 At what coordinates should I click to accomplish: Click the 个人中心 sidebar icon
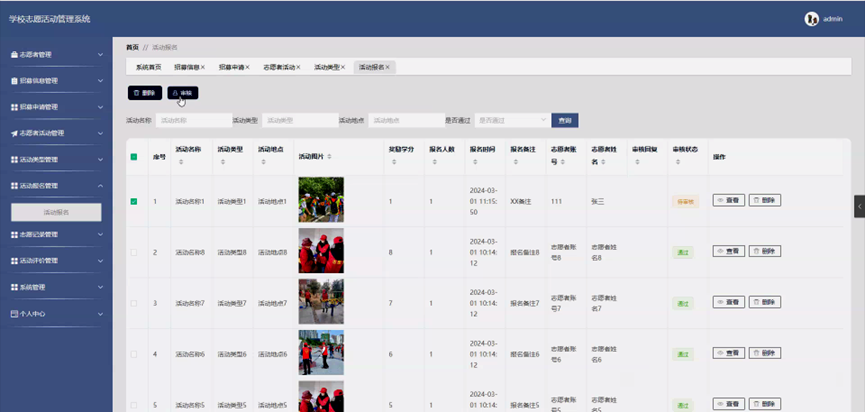[x=14, y=313]
